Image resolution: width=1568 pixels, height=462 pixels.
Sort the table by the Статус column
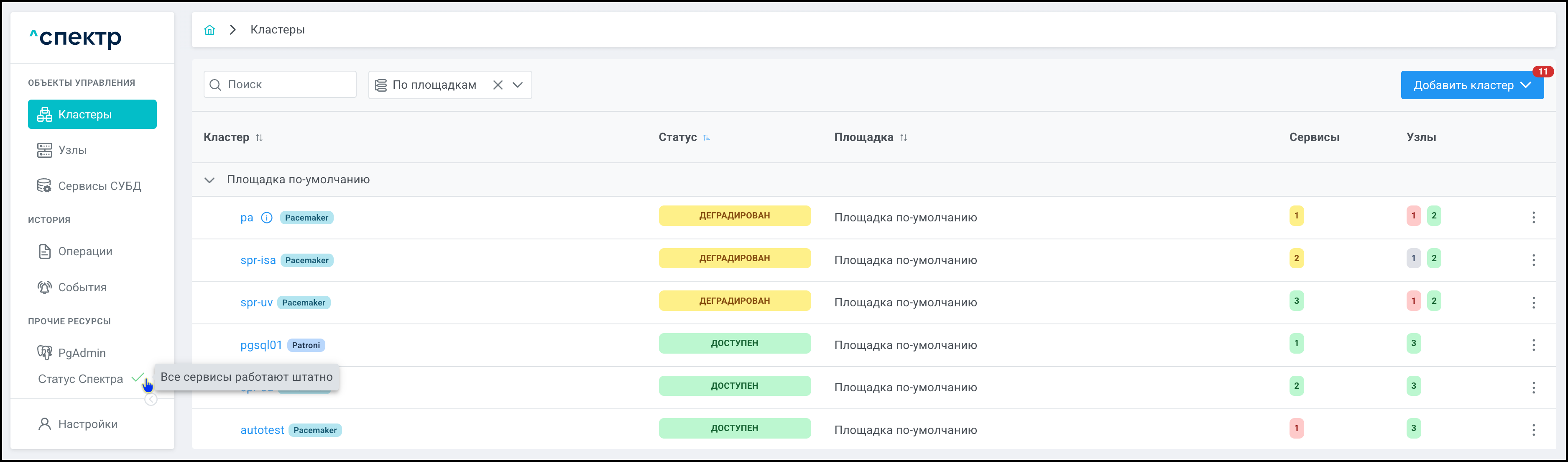pos(706,138)
